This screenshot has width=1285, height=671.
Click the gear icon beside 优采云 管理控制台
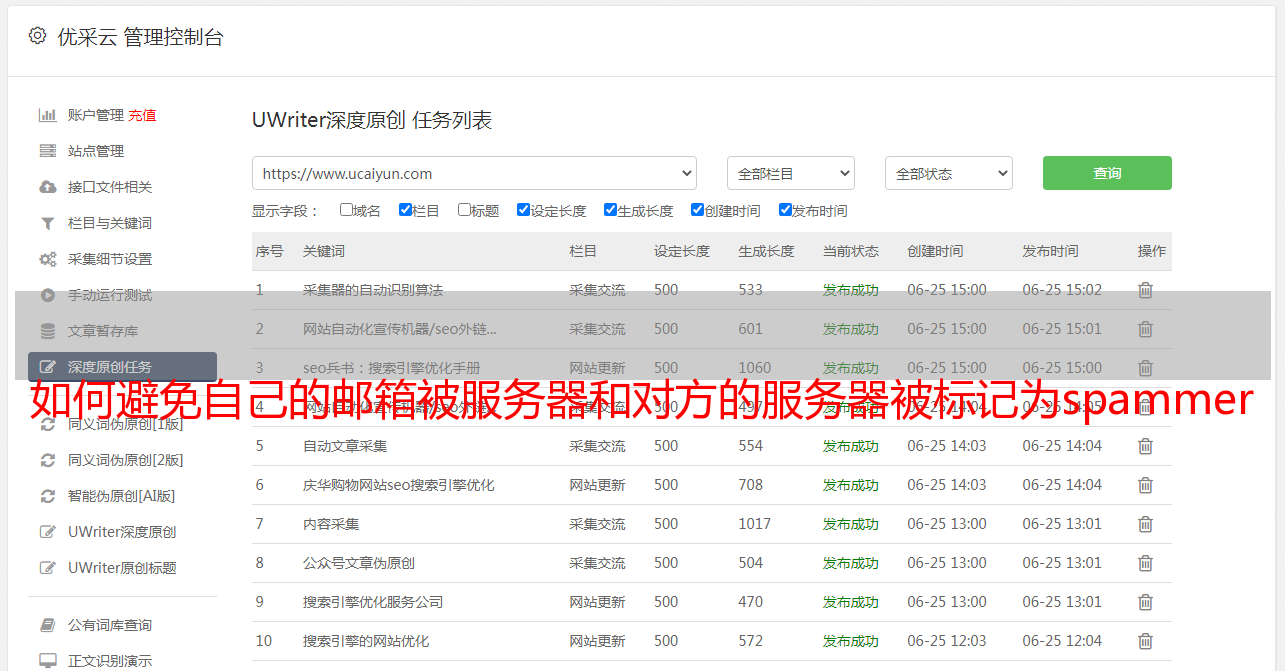pos(37,36)
